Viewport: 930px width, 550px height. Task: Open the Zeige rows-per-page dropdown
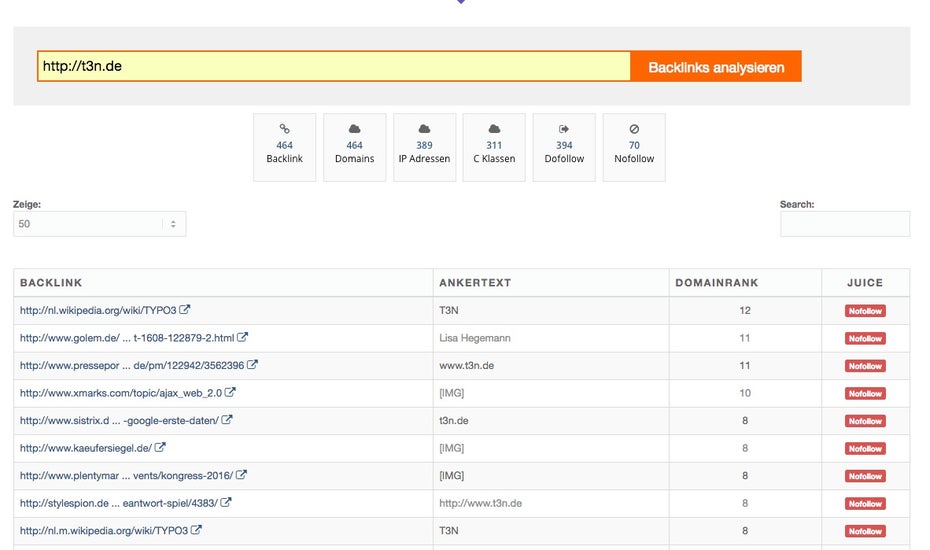pos(100,224)
